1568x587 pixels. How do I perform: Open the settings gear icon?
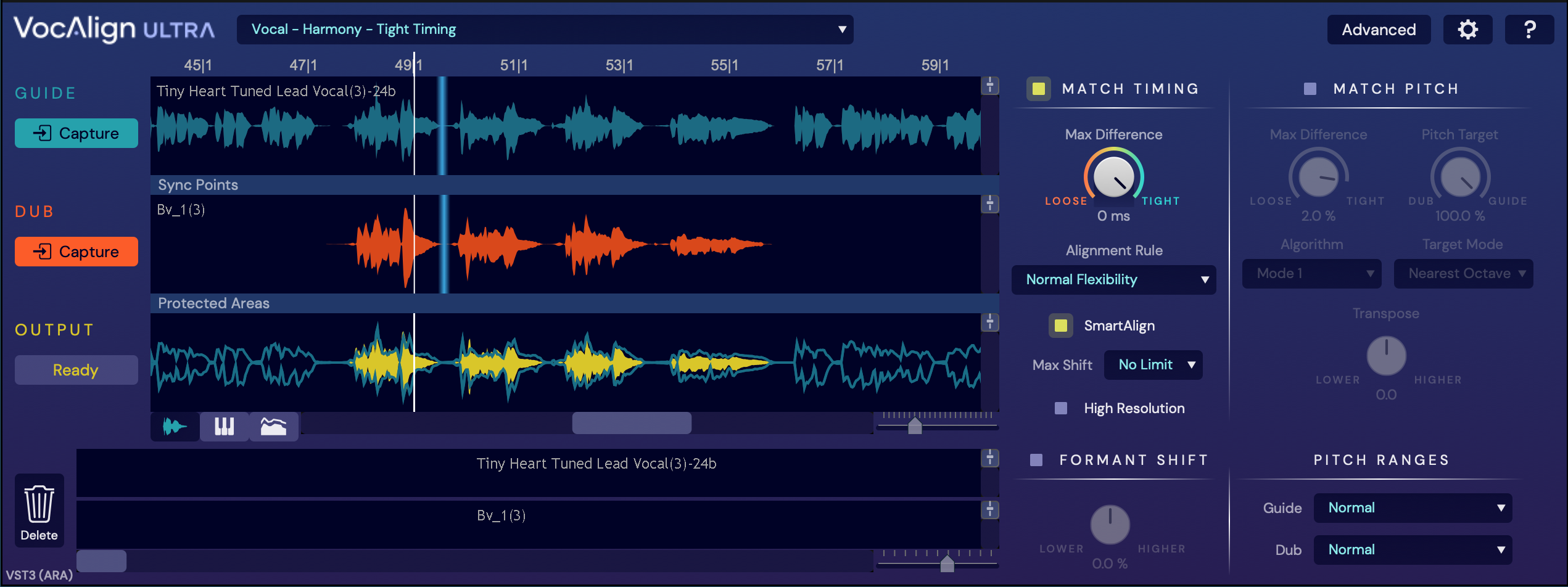(x=1467, y=30)
